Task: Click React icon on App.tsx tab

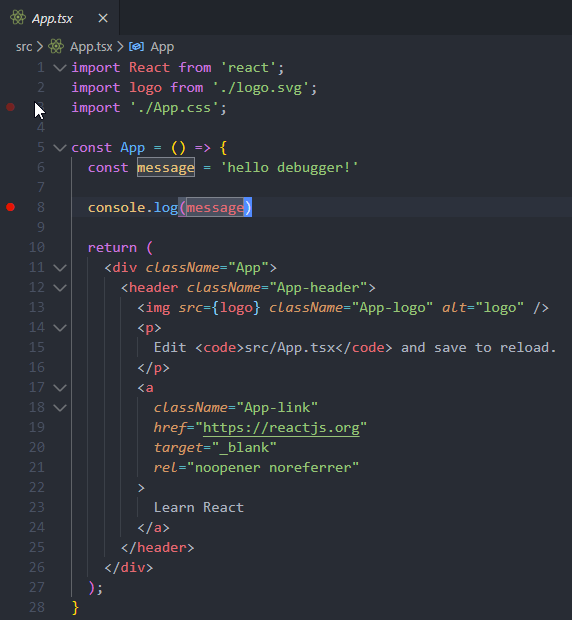Action: coord(18,18)
